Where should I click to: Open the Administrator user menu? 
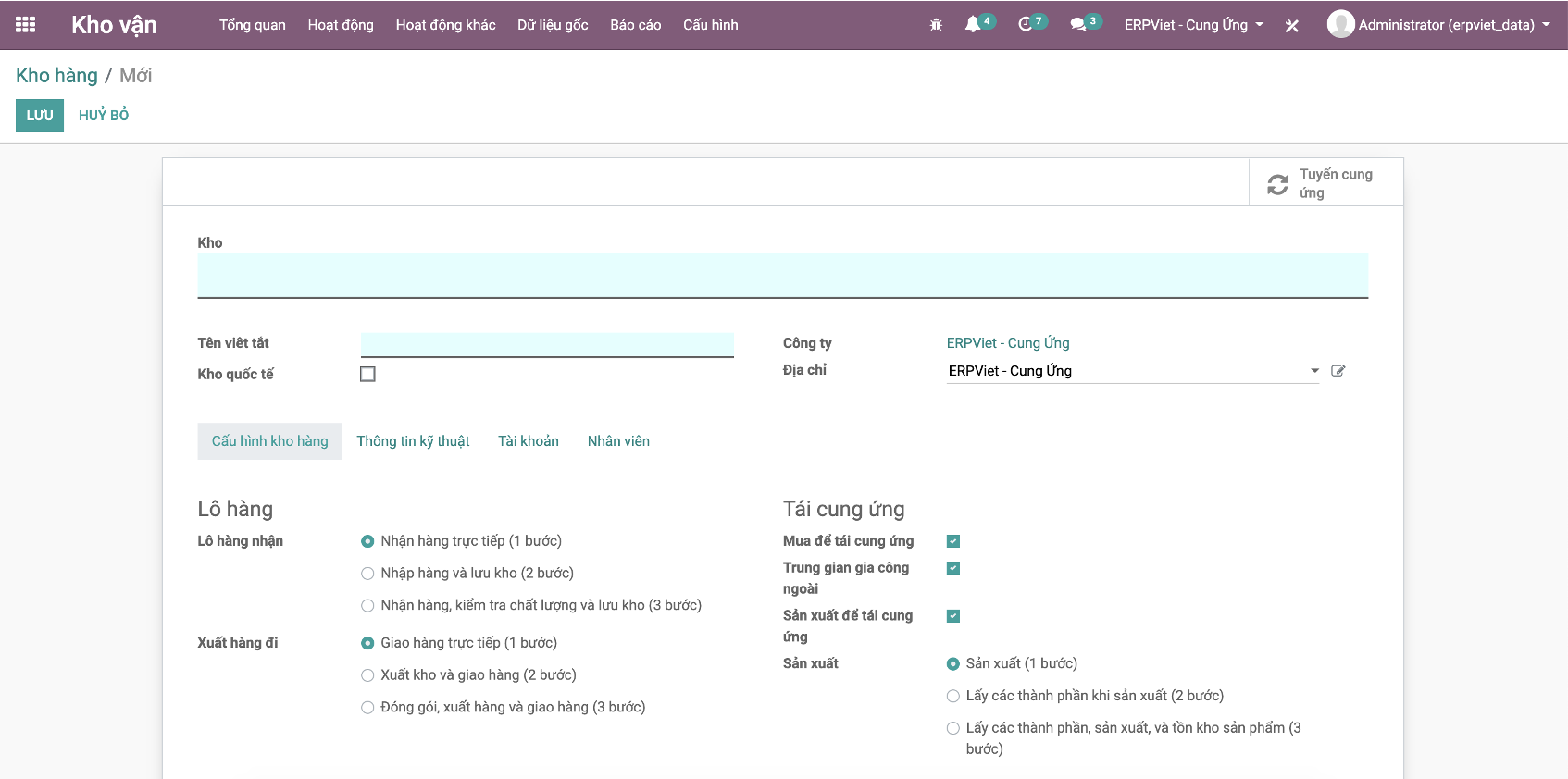pyautogui.click(x=1439, y=25)
